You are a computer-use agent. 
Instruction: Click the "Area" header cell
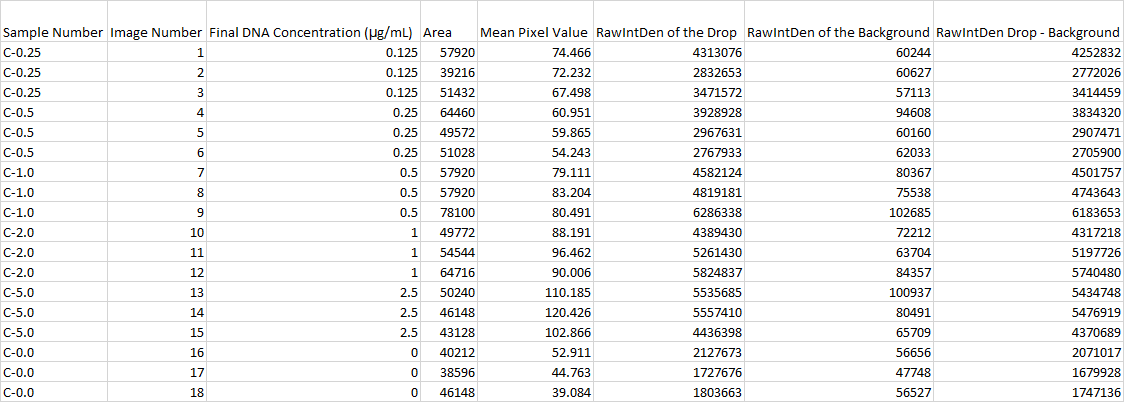438,33
